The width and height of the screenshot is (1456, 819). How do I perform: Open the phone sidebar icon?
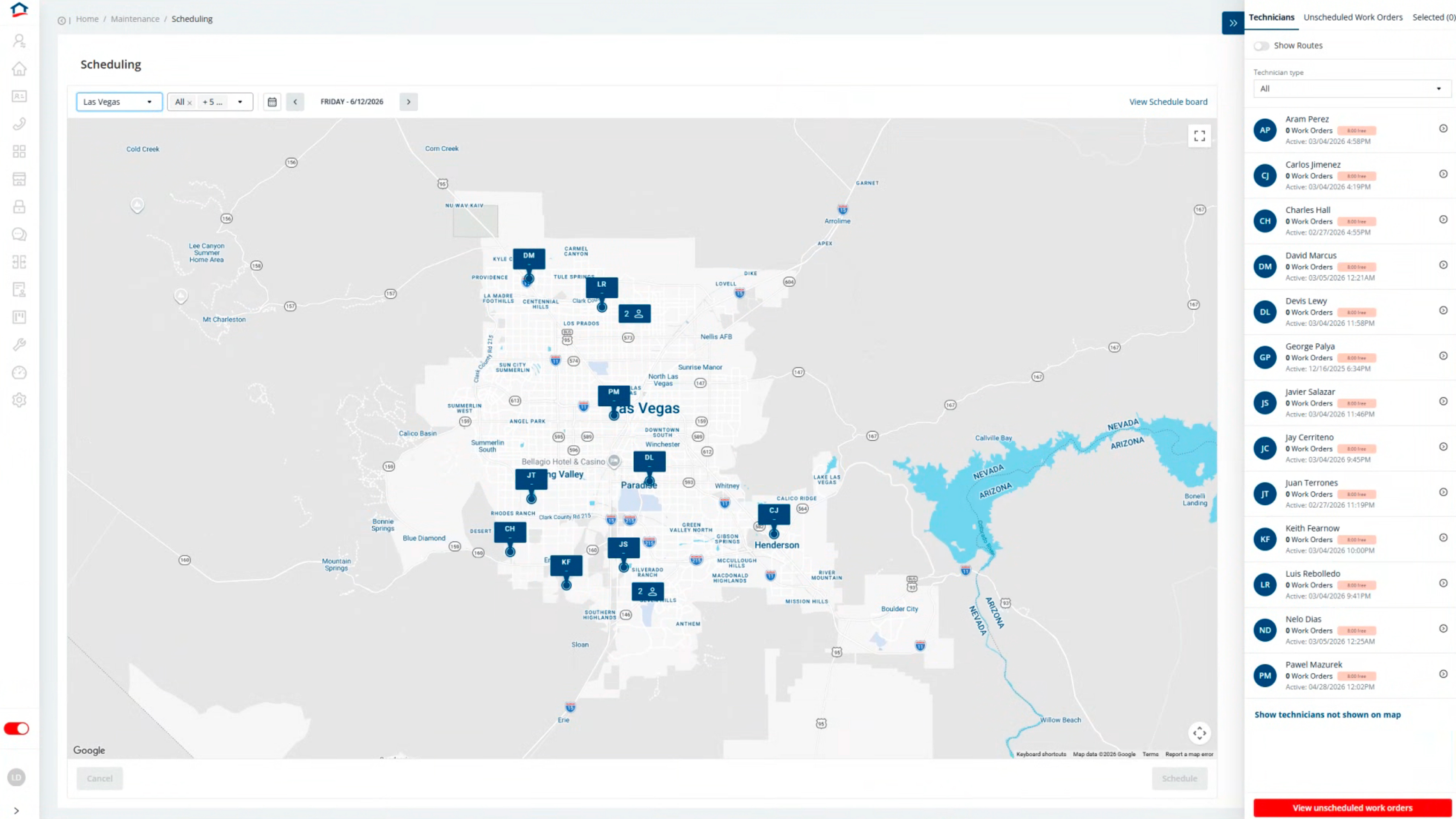(x=19, y=124)
